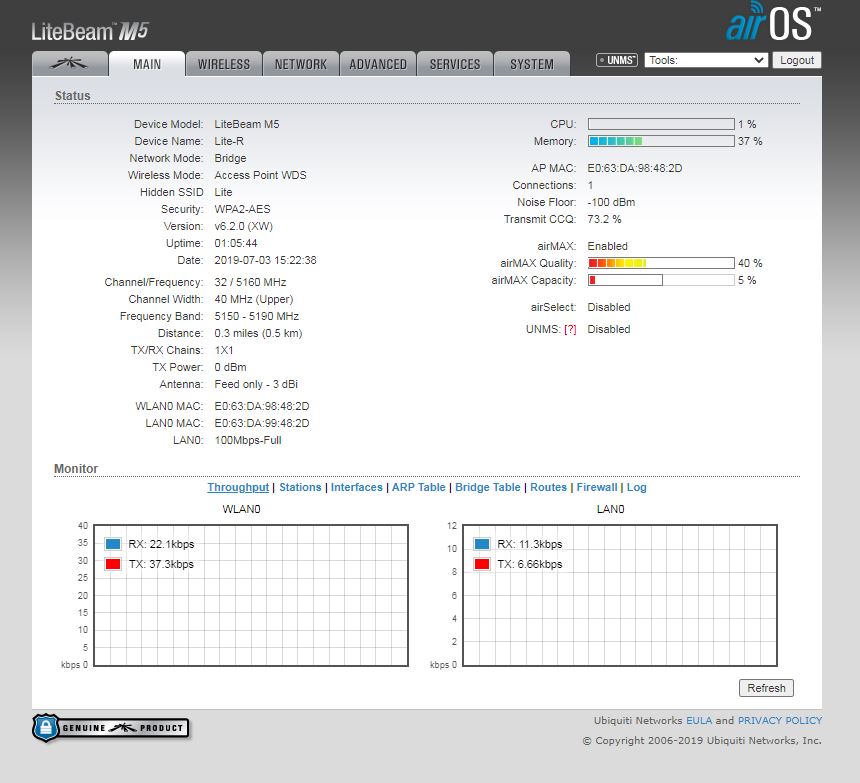Switch to the MAIN tab
This screenshot has width=860, height=783.
pos(147,64)
